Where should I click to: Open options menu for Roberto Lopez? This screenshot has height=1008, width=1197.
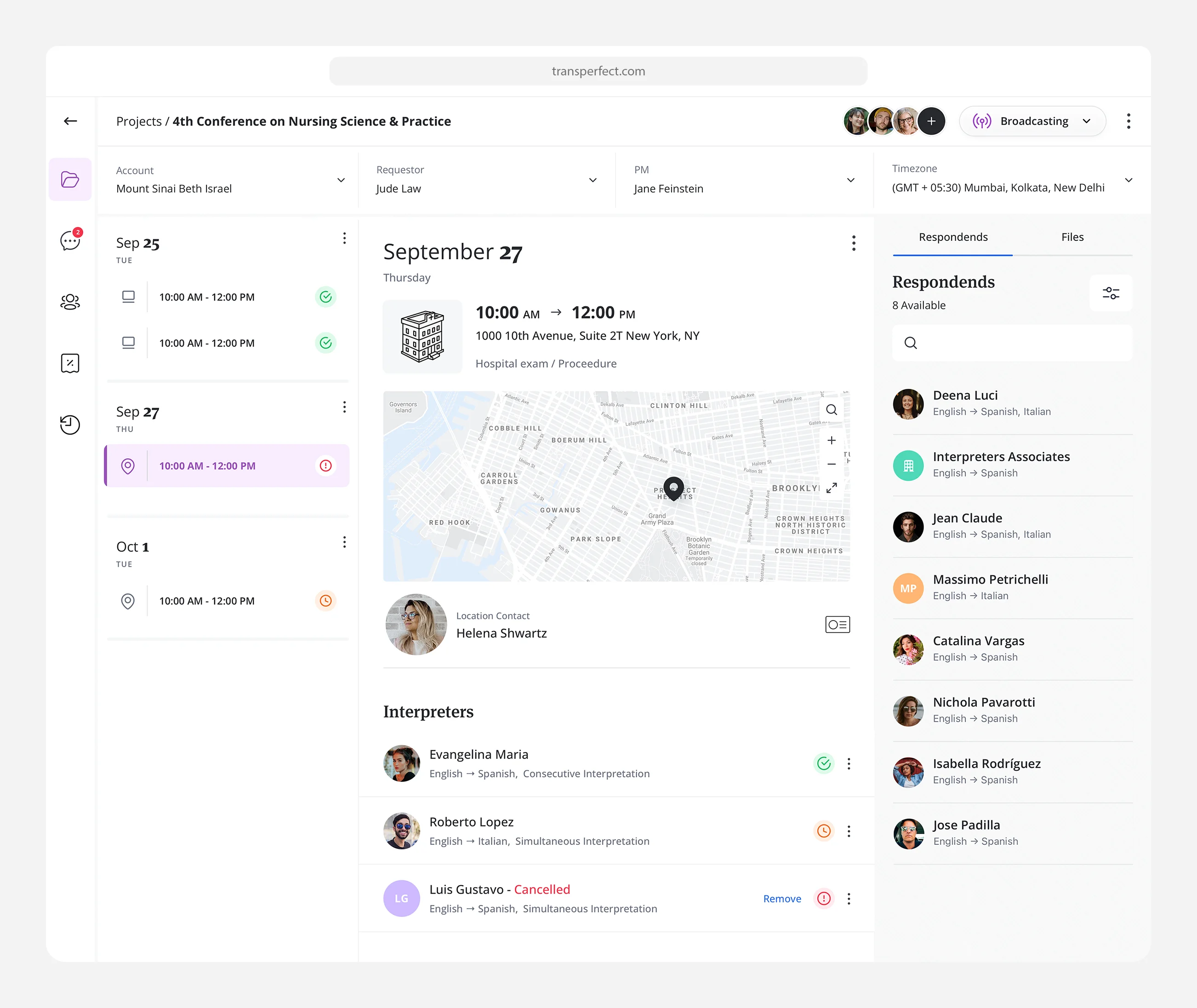849,831
